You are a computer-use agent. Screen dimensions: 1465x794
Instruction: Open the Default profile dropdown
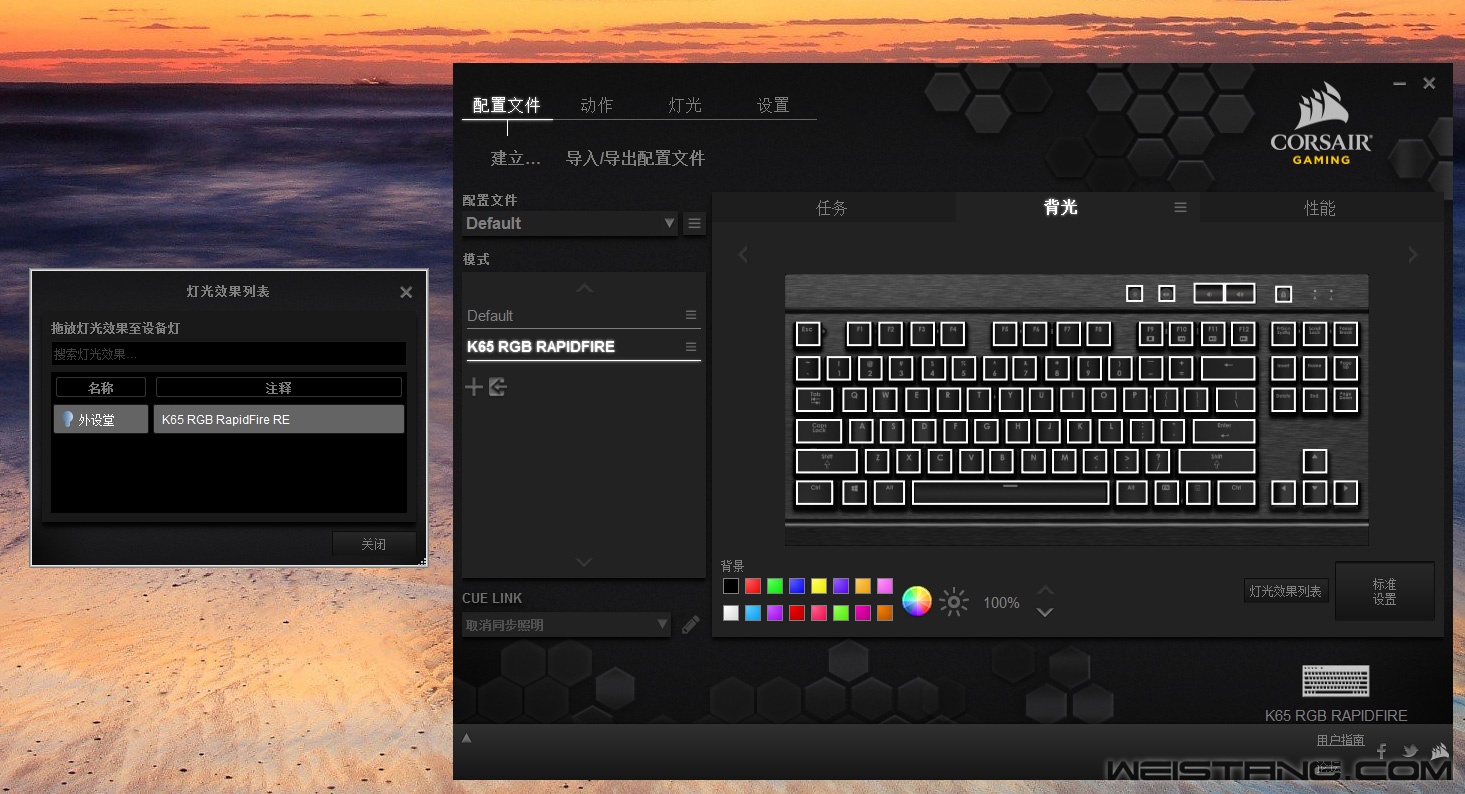[571, 224]
